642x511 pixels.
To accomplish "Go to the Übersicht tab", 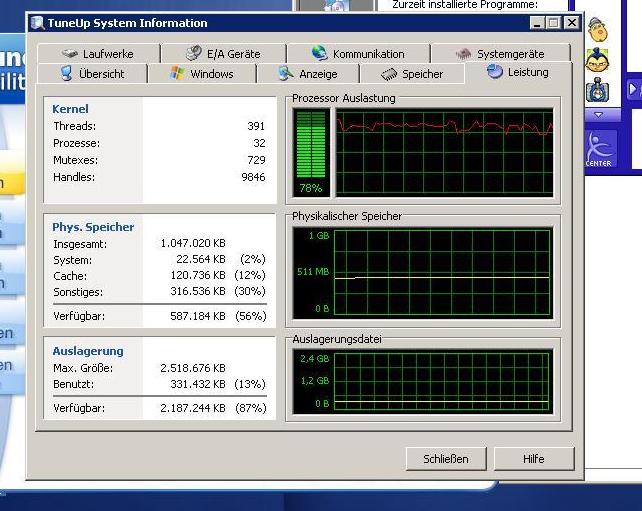I will (x=92, y=74).
